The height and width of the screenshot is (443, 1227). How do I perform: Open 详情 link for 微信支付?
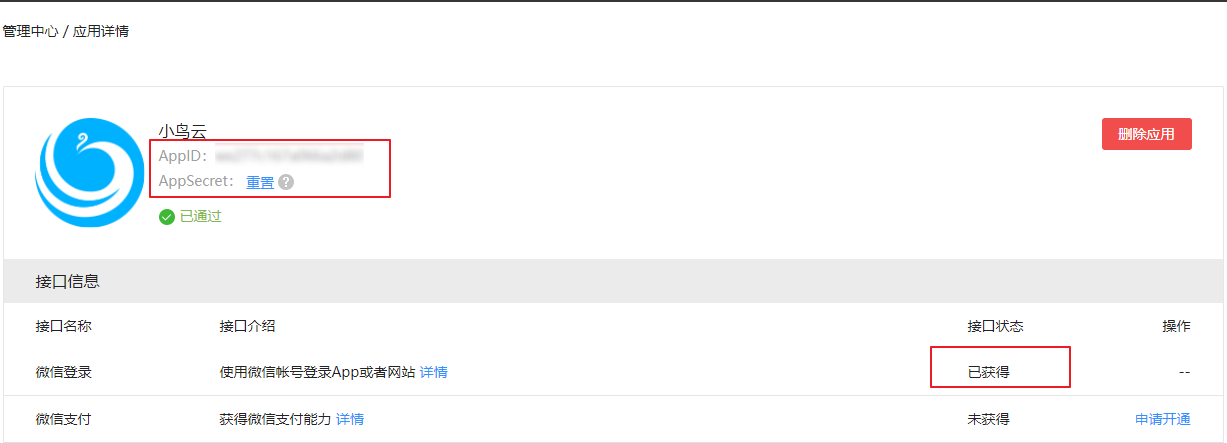pos(350,419)
